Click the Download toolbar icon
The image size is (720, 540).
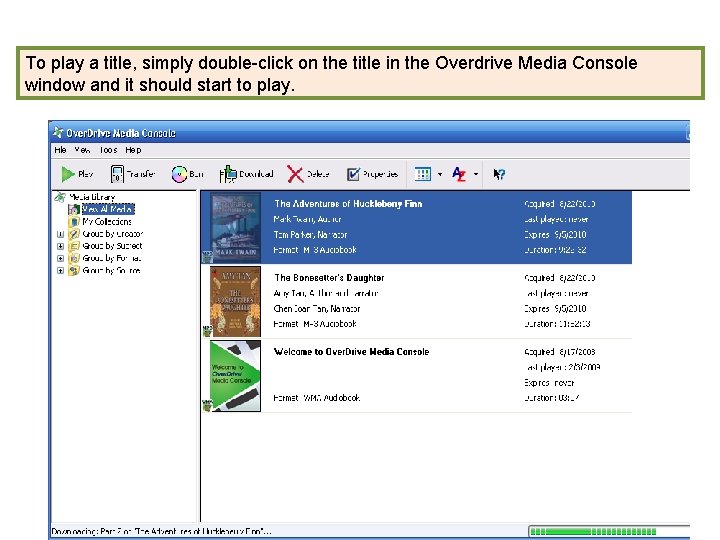(228, 174)
